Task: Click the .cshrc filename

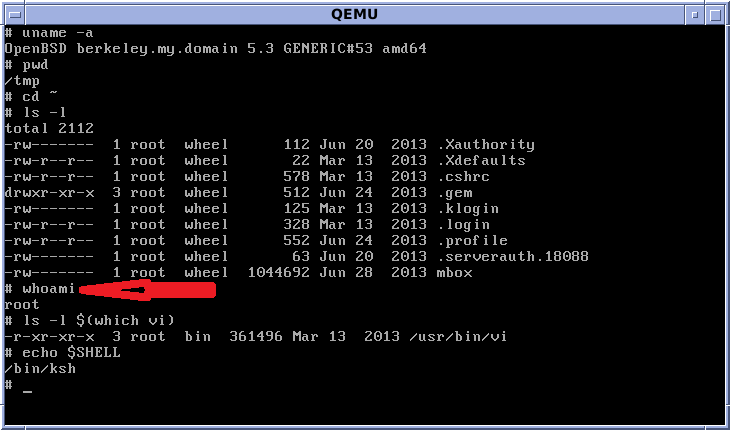Action: tap(465, 177)
